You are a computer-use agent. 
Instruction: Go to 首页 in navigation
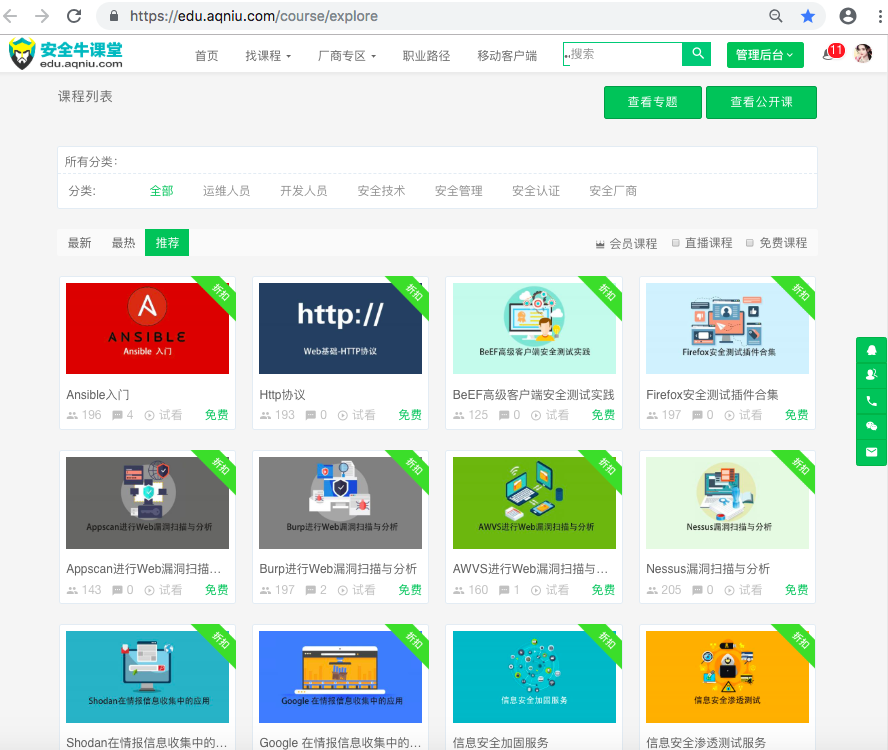[207, 56]
